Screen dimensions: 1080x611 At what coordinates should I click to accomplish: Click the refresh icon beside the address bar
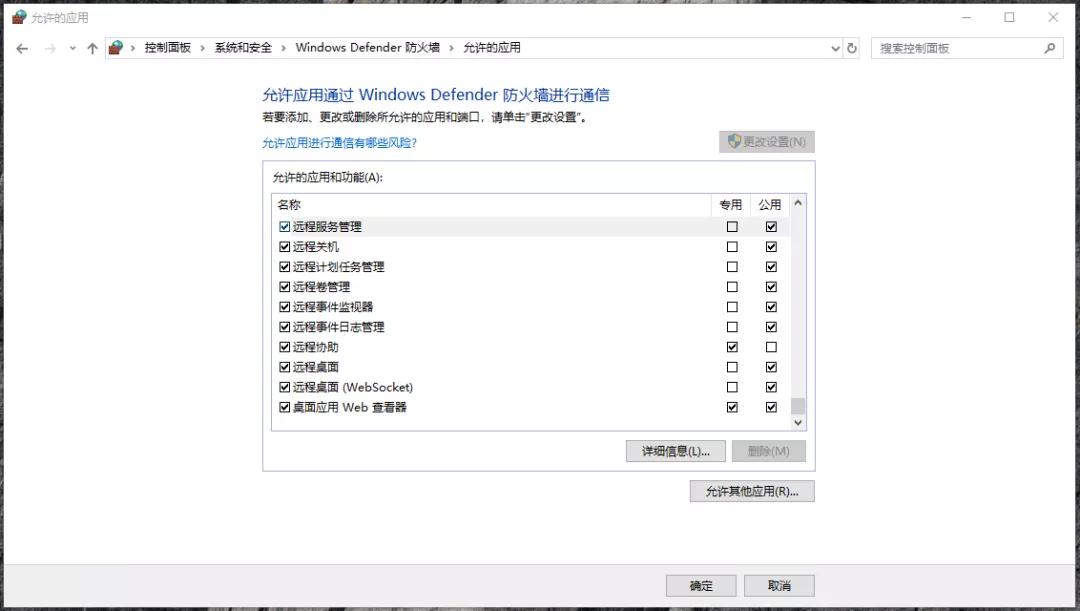point(851,47)
